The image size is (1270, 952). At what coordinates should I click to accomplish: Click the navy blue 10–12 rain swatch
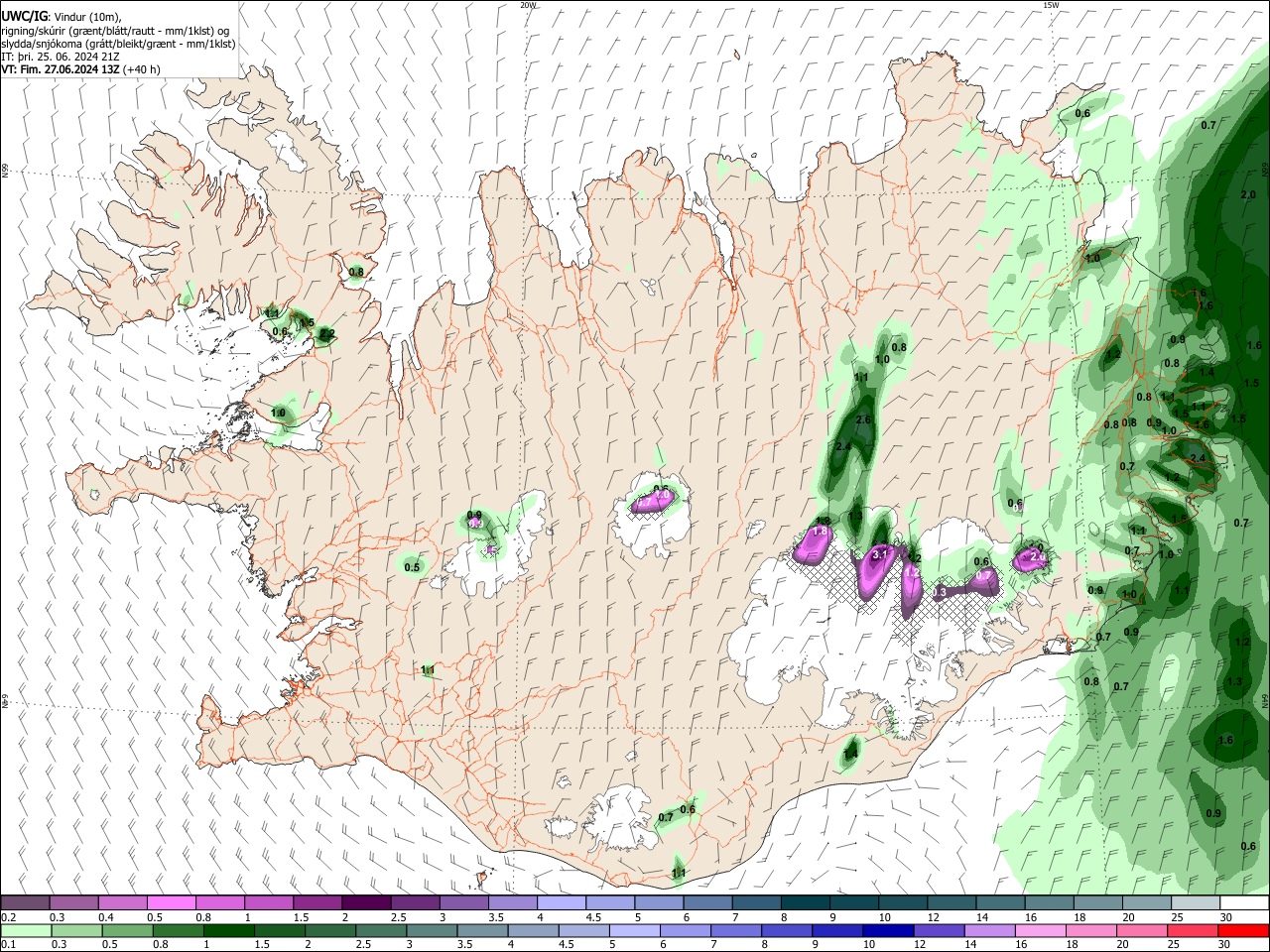[x=887, y=931]
